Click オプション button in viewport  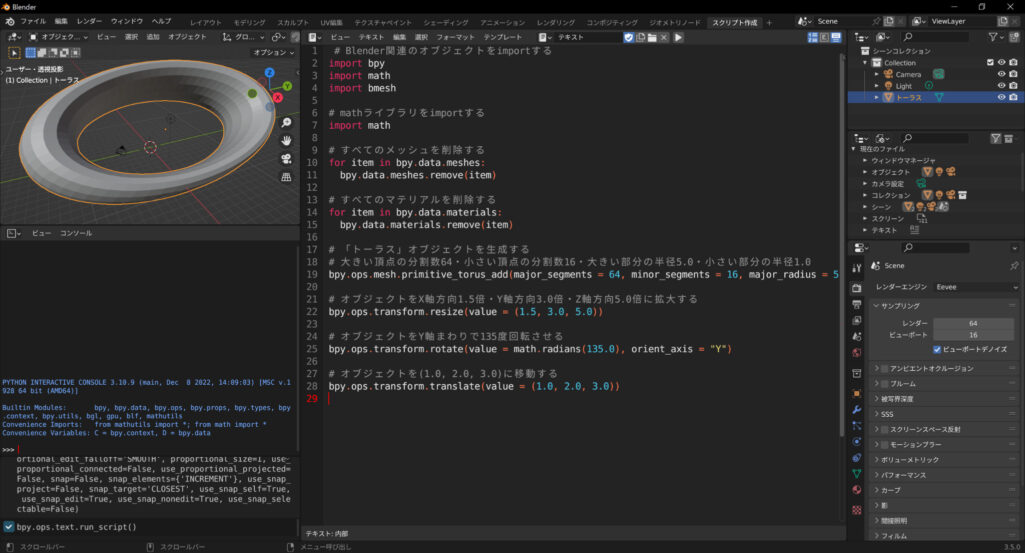pyautogui.click(x=273, y=52)
